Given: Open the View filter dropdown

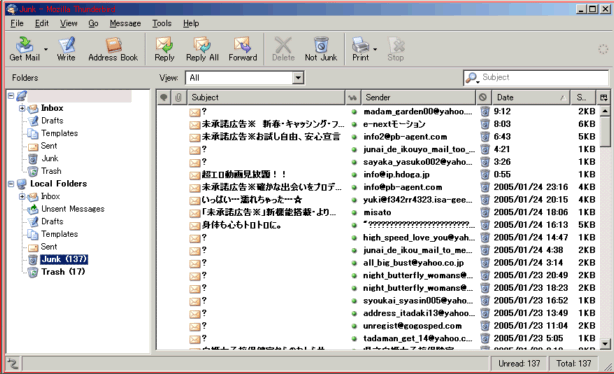Looking at the screenshot, I should coord(298,78).
